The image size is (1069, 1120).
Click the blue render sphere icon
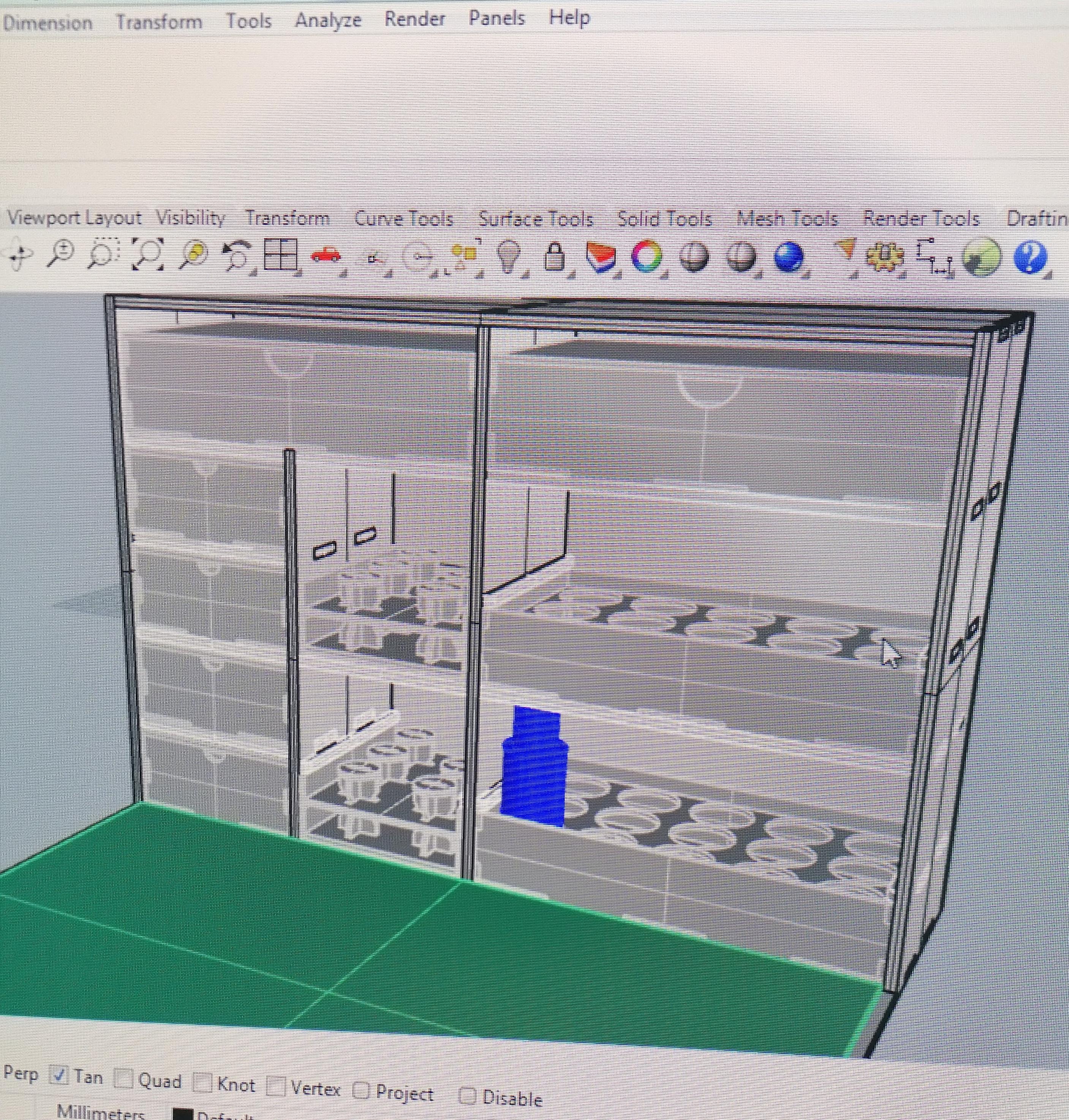coord(789,256)
